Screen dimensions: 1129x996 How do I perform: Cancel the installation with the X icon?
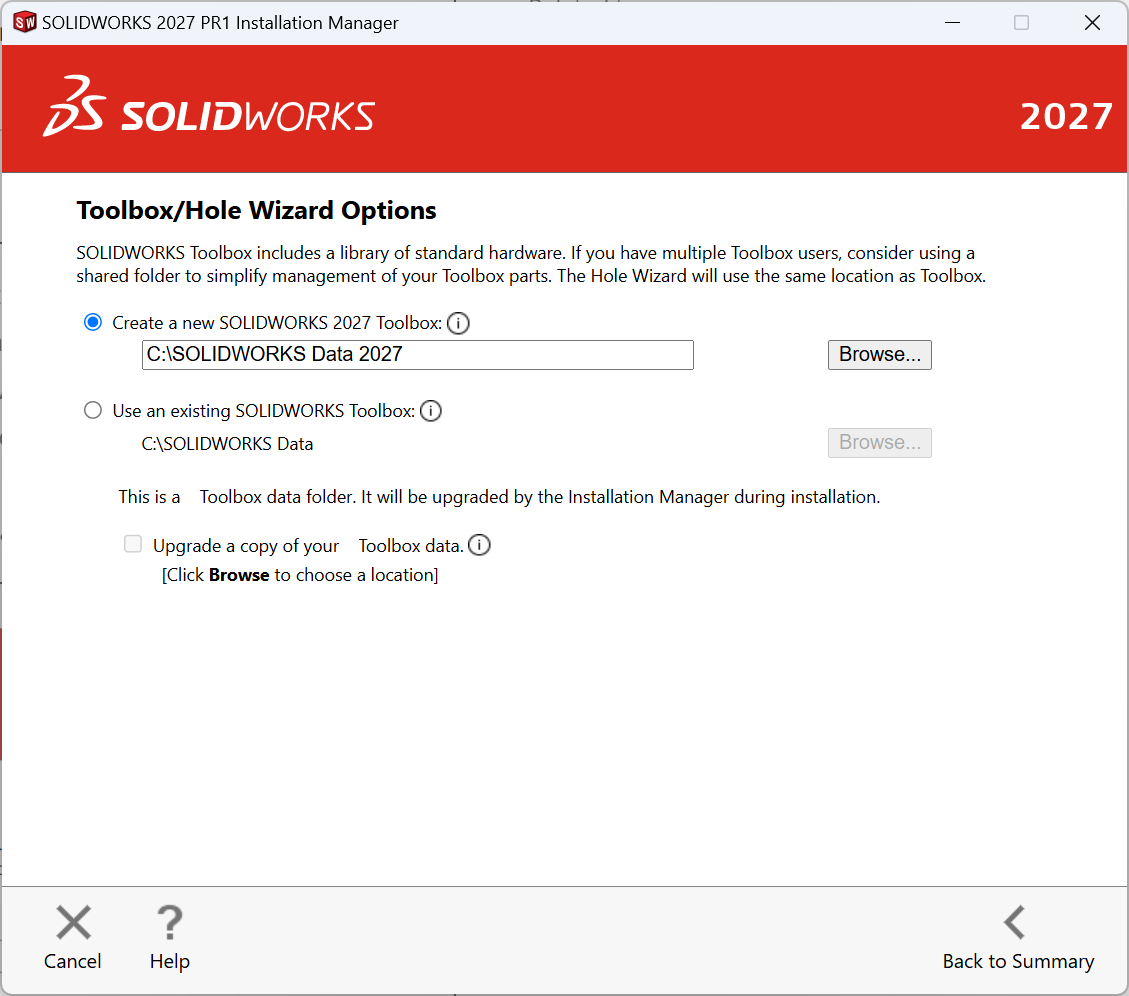click(x=73, y=923)
